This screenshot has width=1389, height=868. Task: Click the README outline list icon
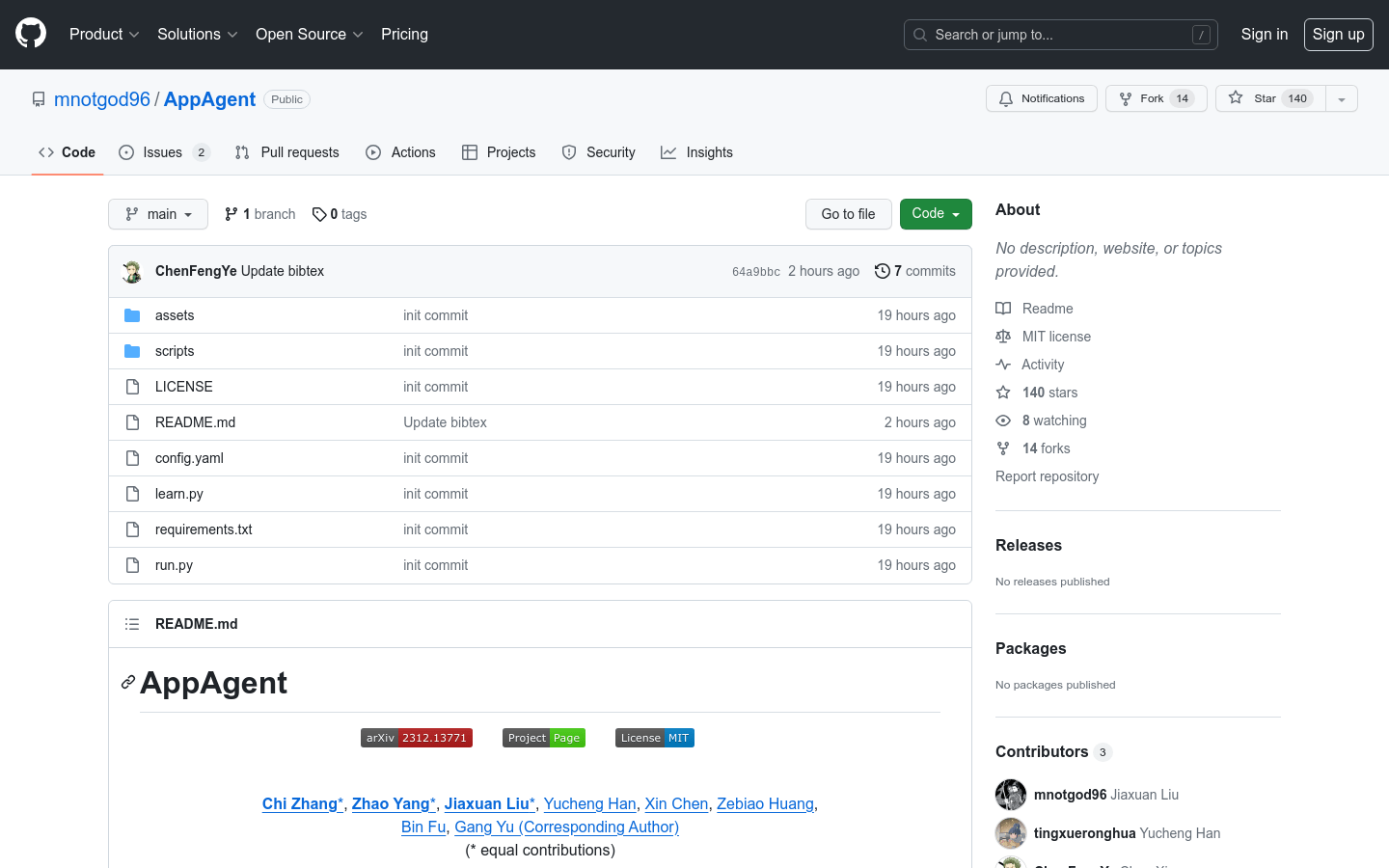point(132,624)
